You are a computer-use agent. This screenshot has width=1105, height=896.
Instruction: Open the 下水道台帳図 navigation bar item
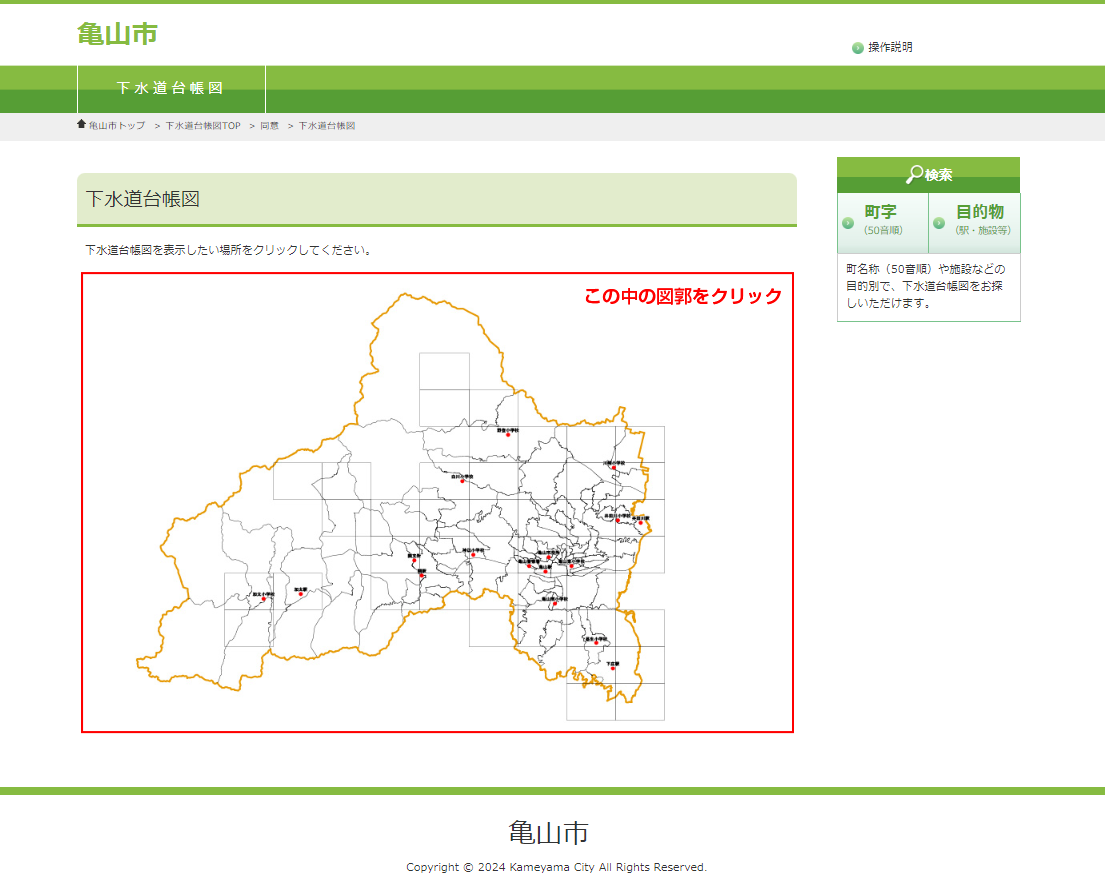(170, 89)
